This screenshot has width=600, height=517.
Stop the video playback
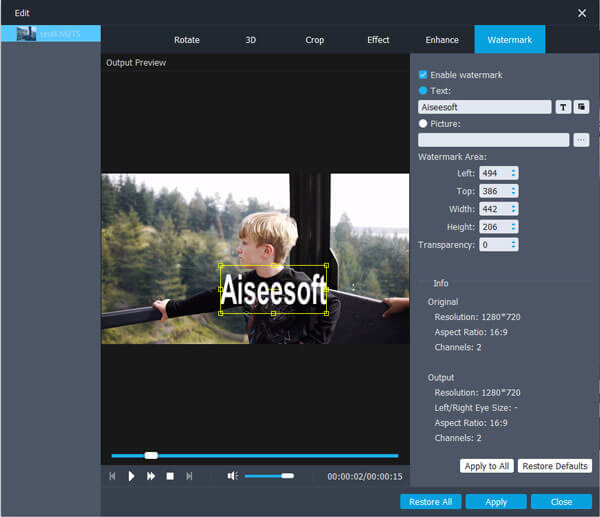[170, 476]
